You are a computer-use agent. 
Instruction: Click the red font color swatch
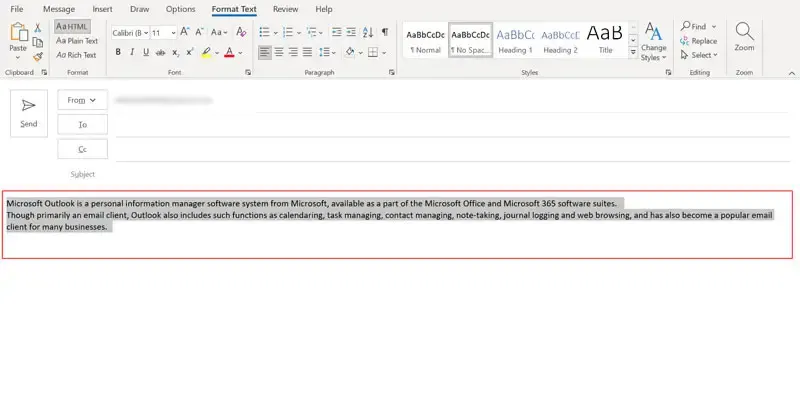point(229,52)
